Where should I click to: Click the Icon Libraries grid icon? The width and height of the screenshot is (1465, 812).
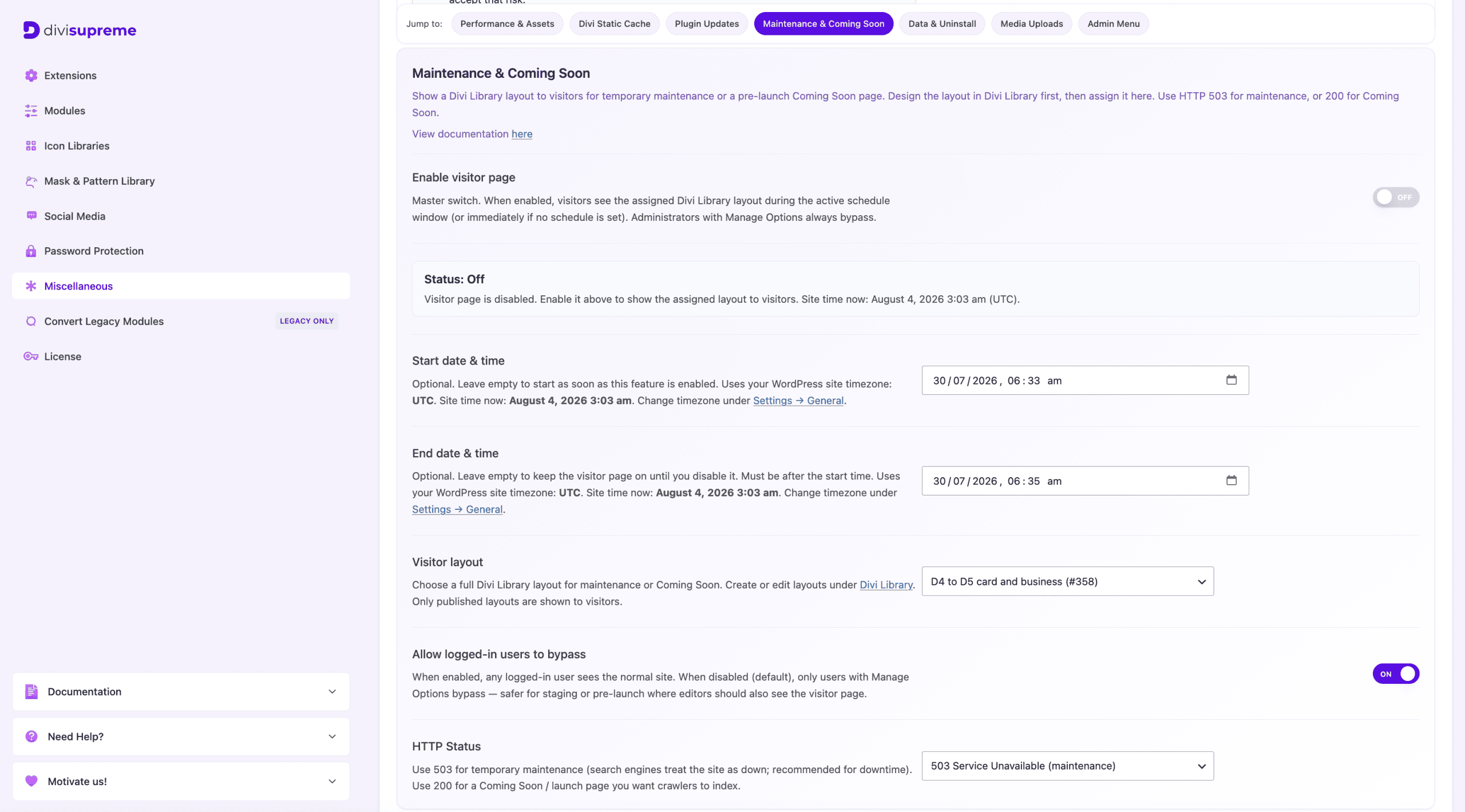click(31, 146)
